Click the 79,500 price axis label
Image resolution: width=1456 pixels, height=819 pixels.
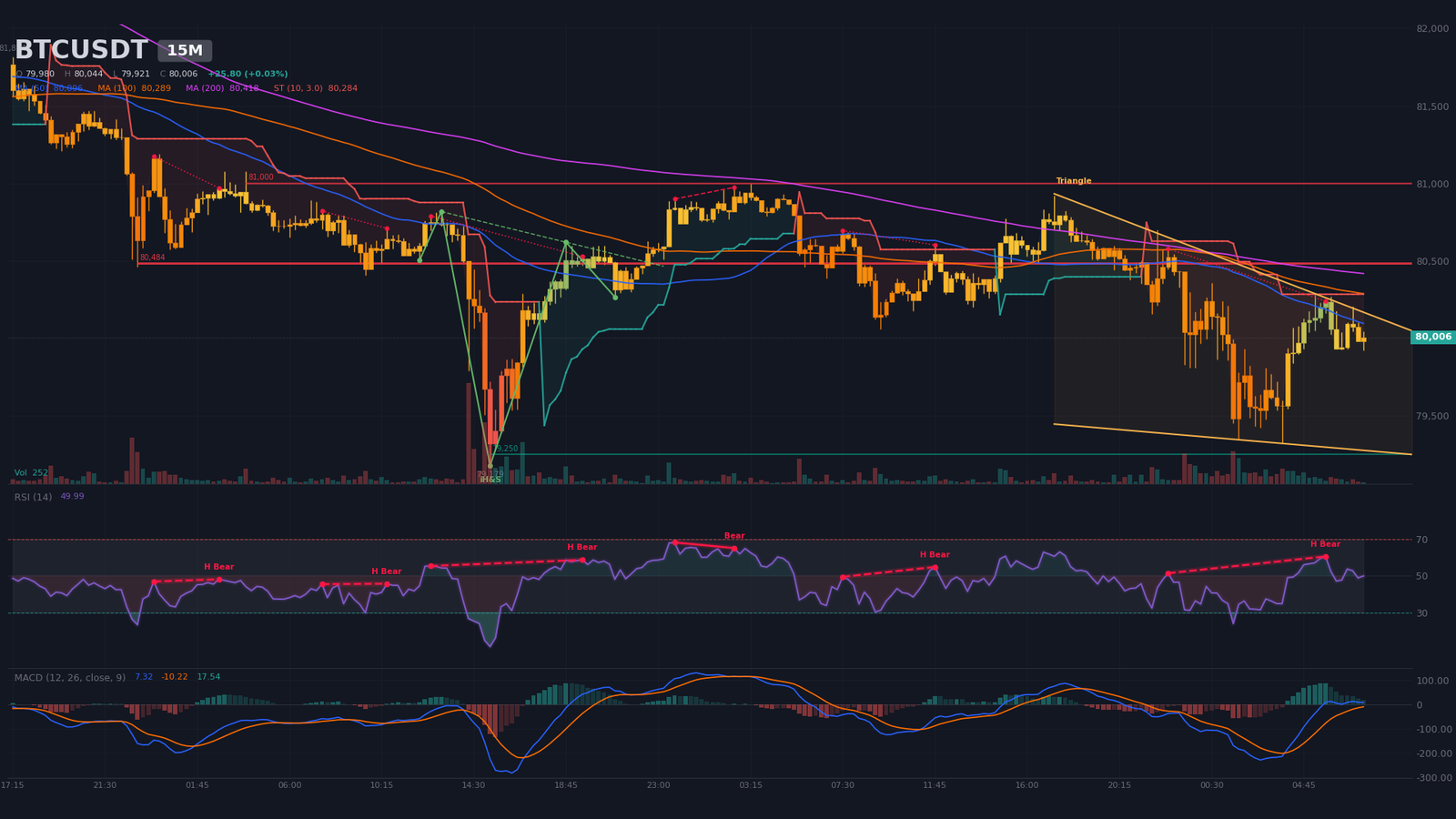(x=1432, y=416)
